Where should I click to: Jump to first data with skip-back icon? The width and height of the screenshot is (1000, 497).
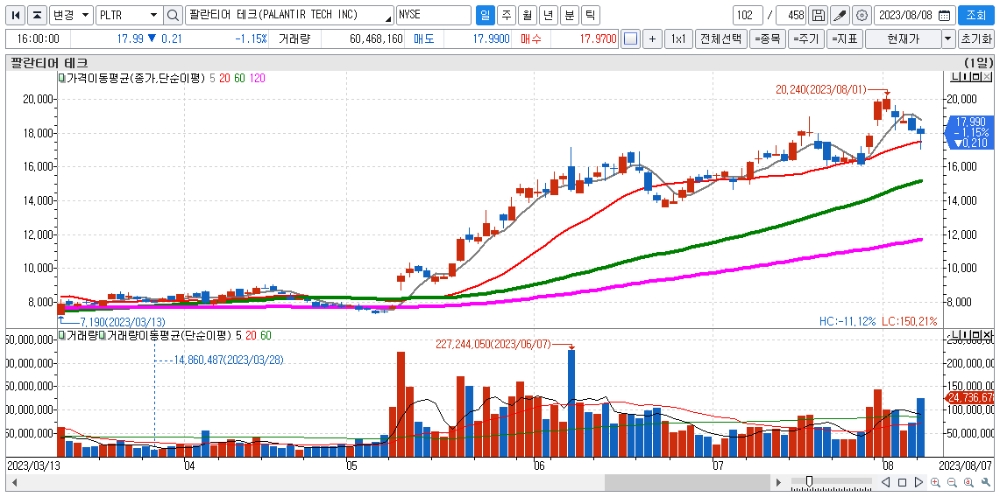click(15, 15)
